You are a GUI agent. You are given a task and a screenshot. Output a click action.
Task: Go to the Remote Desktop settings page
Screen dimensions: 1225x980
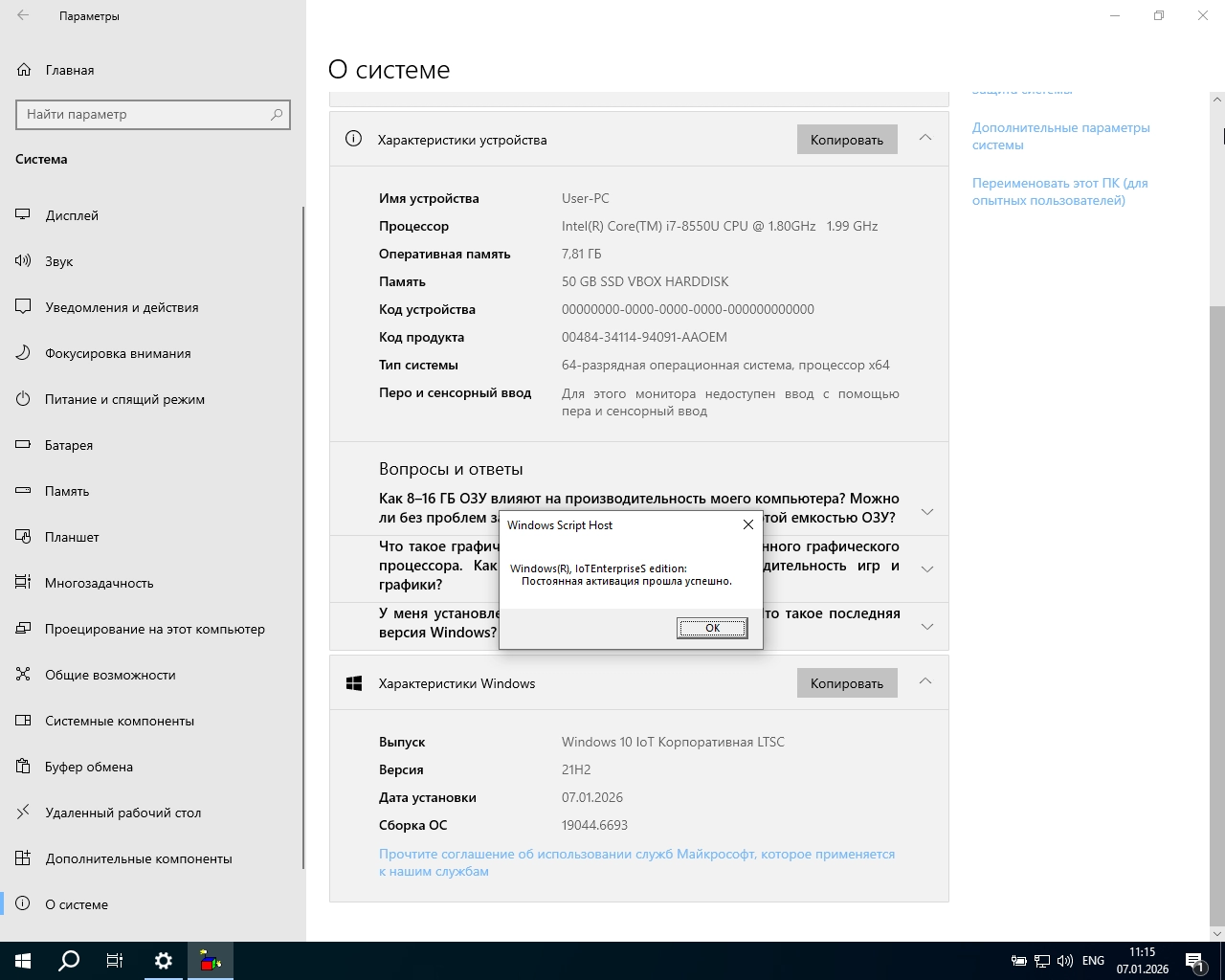(123, 813)
